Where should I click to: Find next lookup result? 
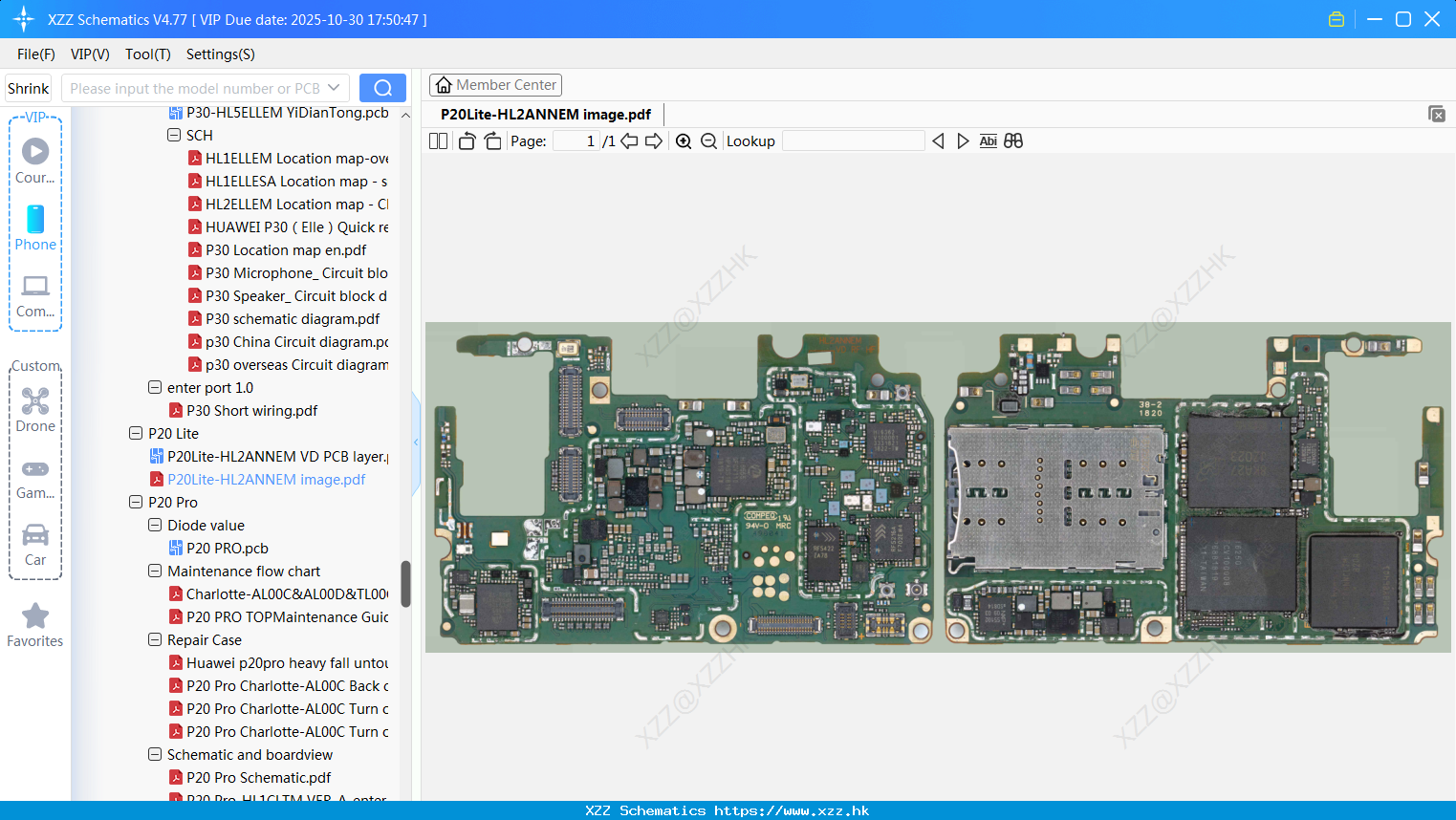(x=963, y=140)
